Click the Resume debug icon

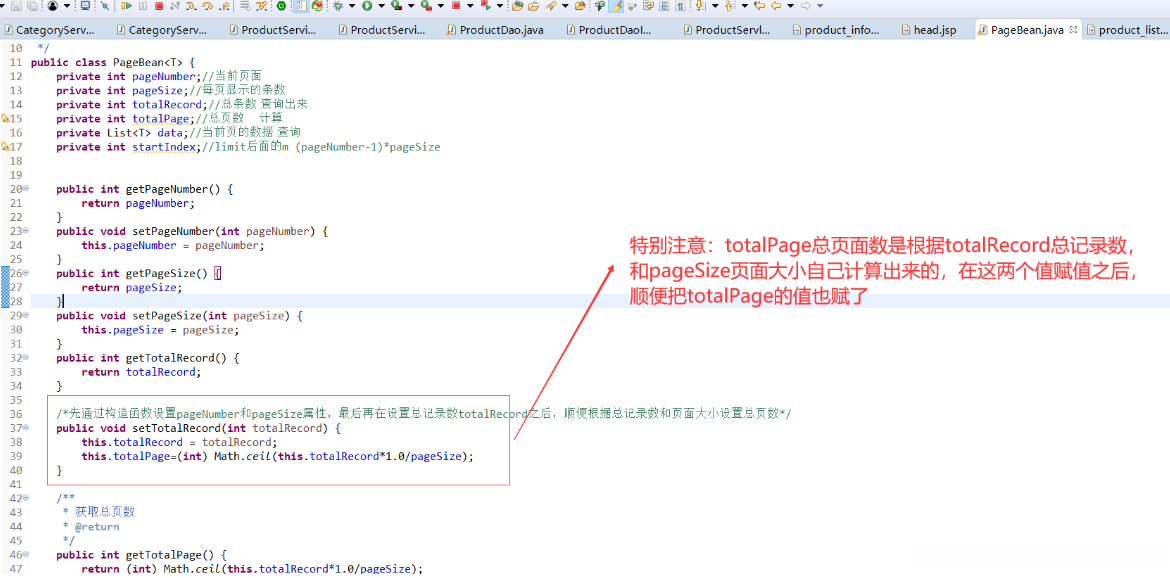127,6
